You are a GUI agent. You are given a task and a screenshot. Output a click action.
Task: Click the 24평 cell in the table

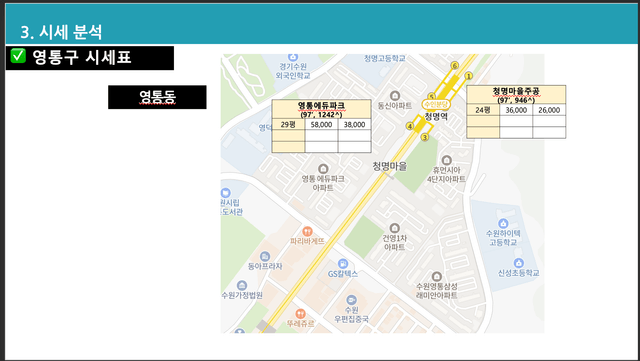pyautogui.click(x=483, y=110)
